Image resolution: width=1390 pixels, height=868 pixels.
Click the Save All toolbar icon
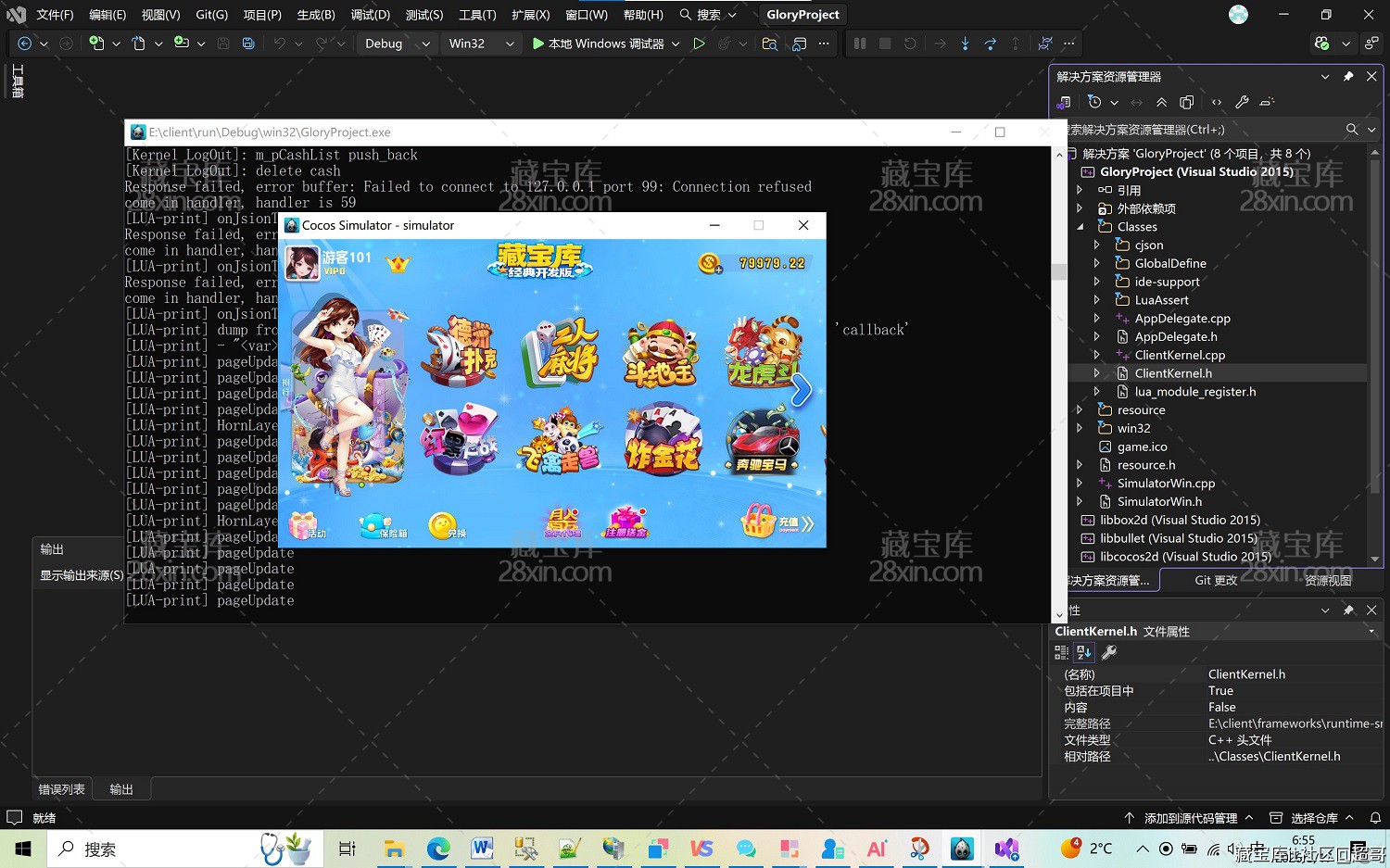pyautogui.click(x=248, y=44)
